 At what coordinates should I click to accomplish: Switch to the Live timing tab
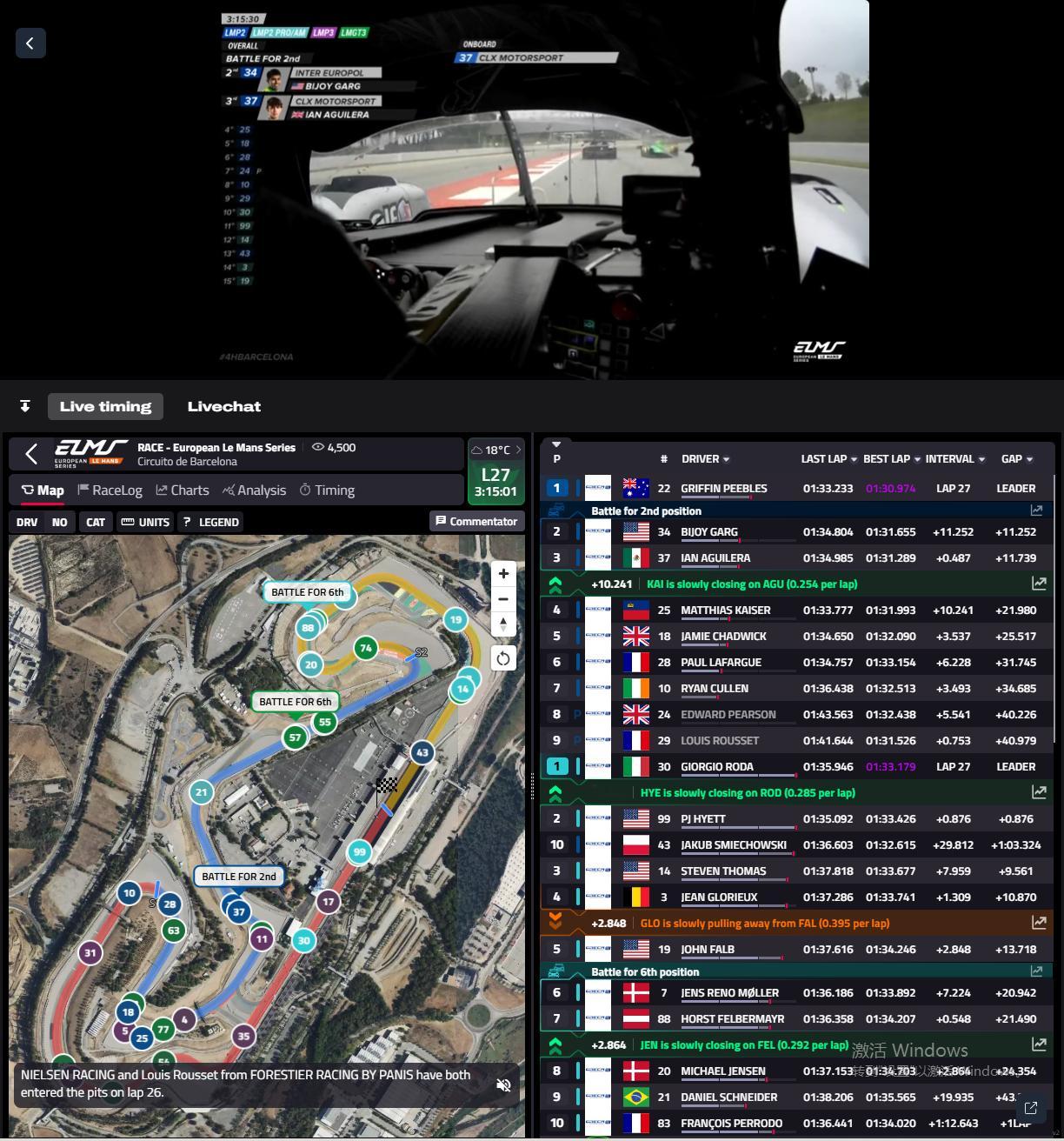point(105,406)
